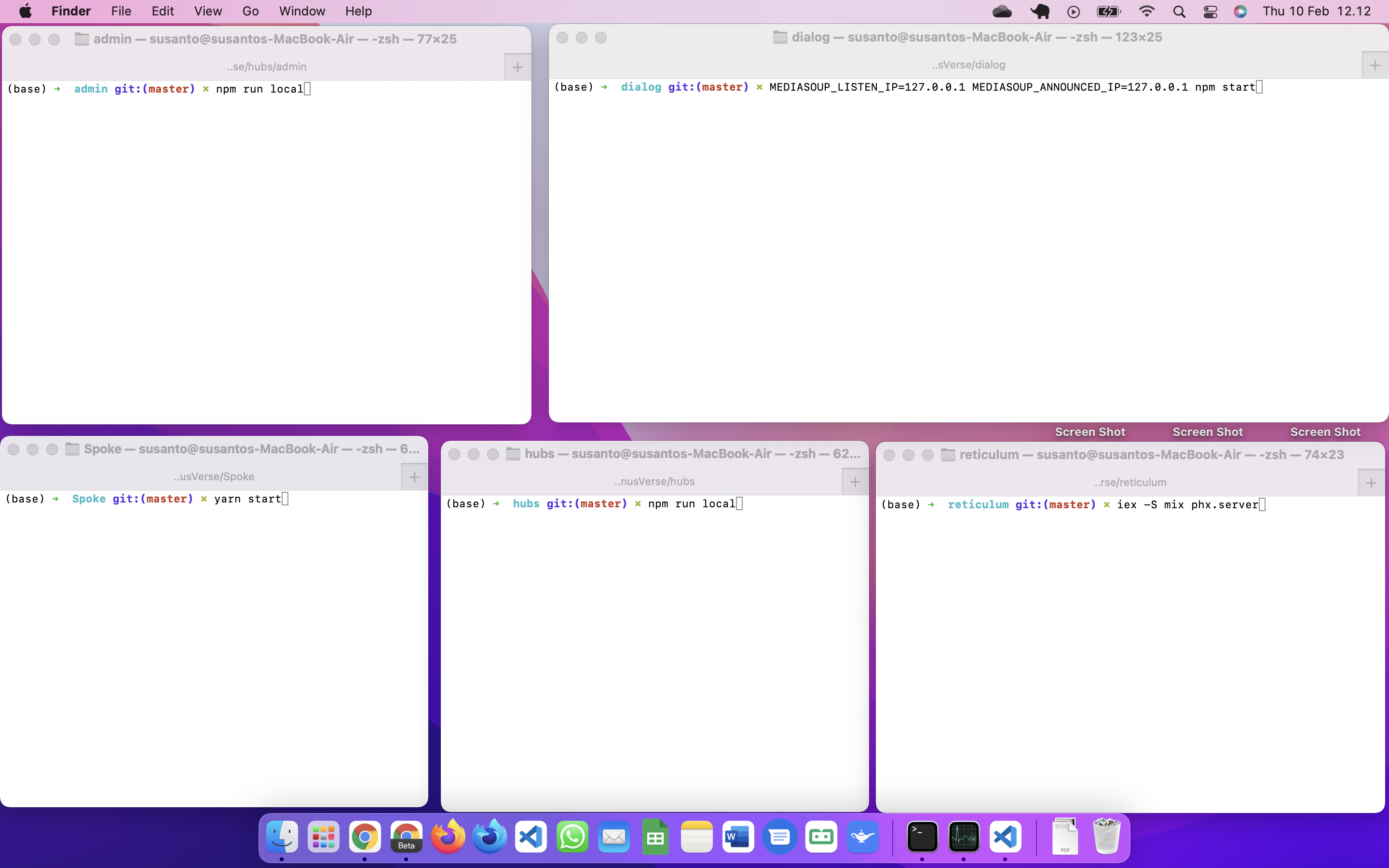Click the dialog window folder proxy icon

[x=779, y=37]
